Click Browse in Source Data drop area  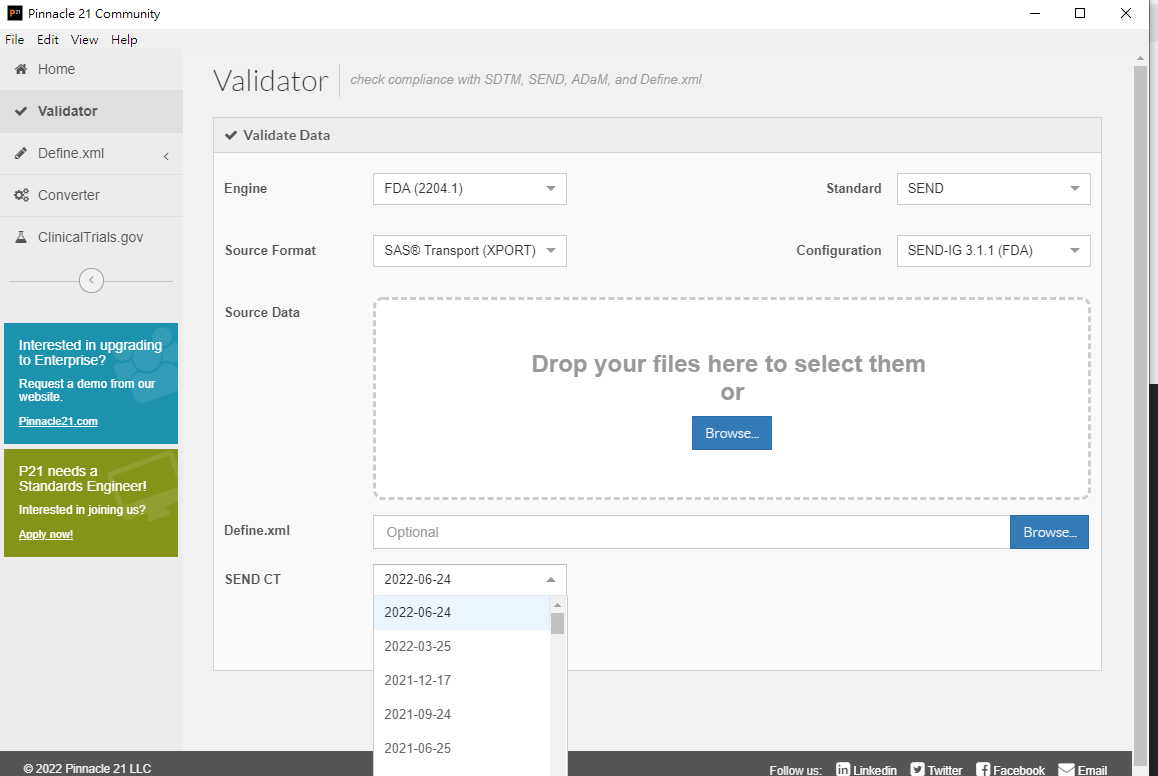coord(732,433)
